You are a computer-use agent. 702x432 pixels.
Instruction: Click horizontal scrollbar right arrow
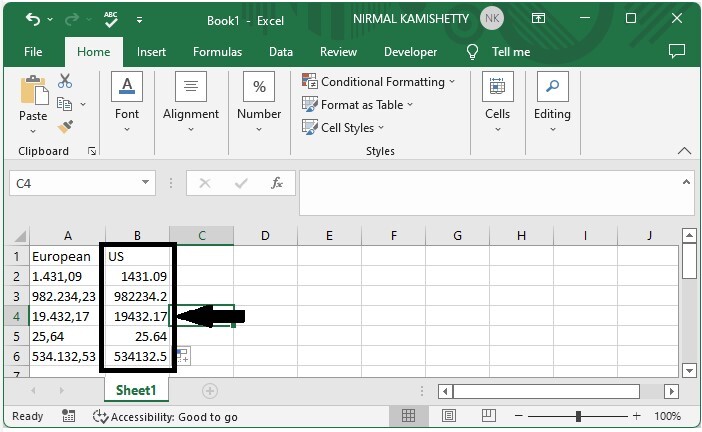tap(671, 391)
